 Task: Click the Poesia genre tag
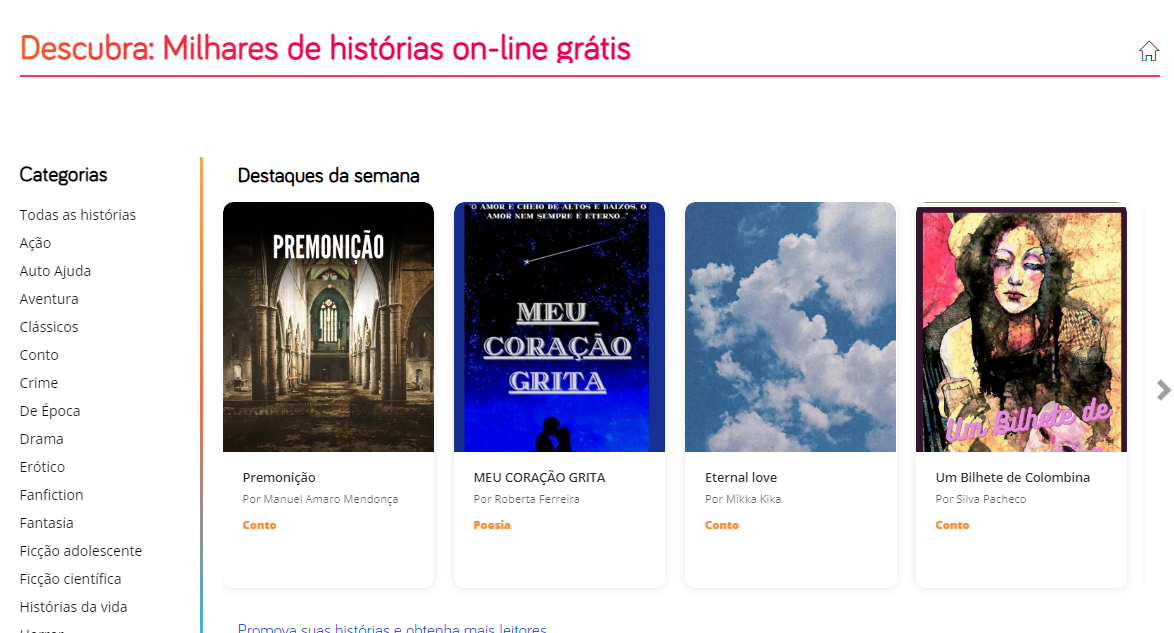(492, 525)
